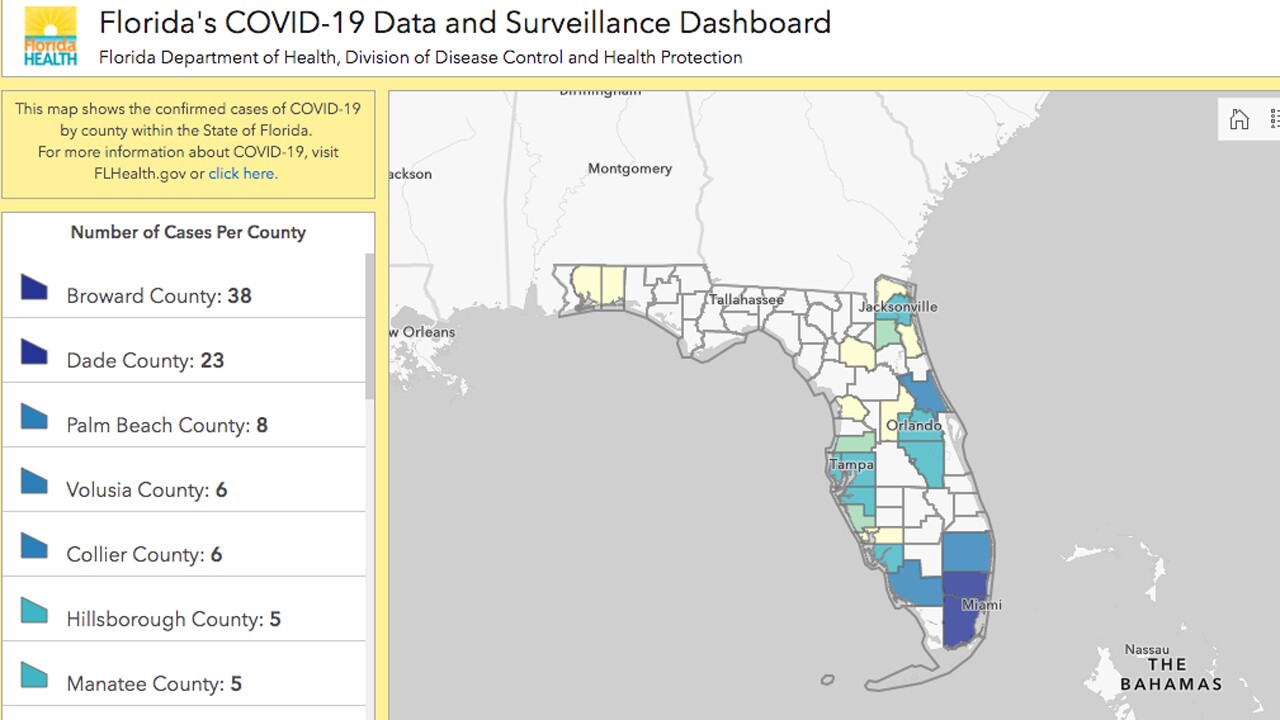Select the Broward County: 38 list entry
Viewport: 1280px width, 720px height.
tap(158, 296)
